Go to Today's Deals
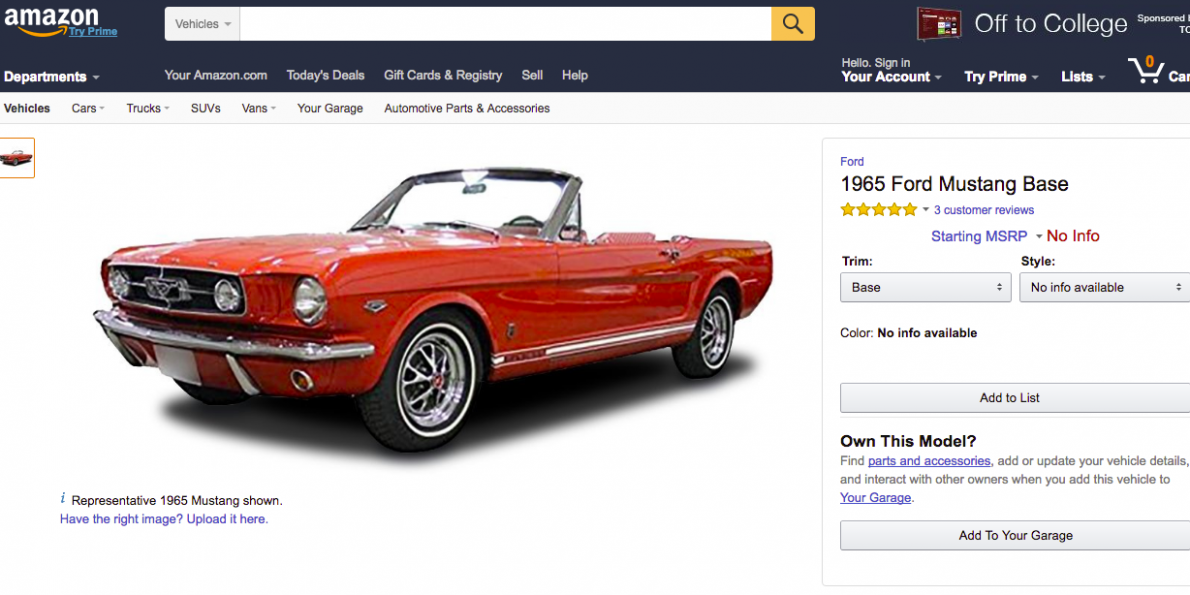 point(325,75)
